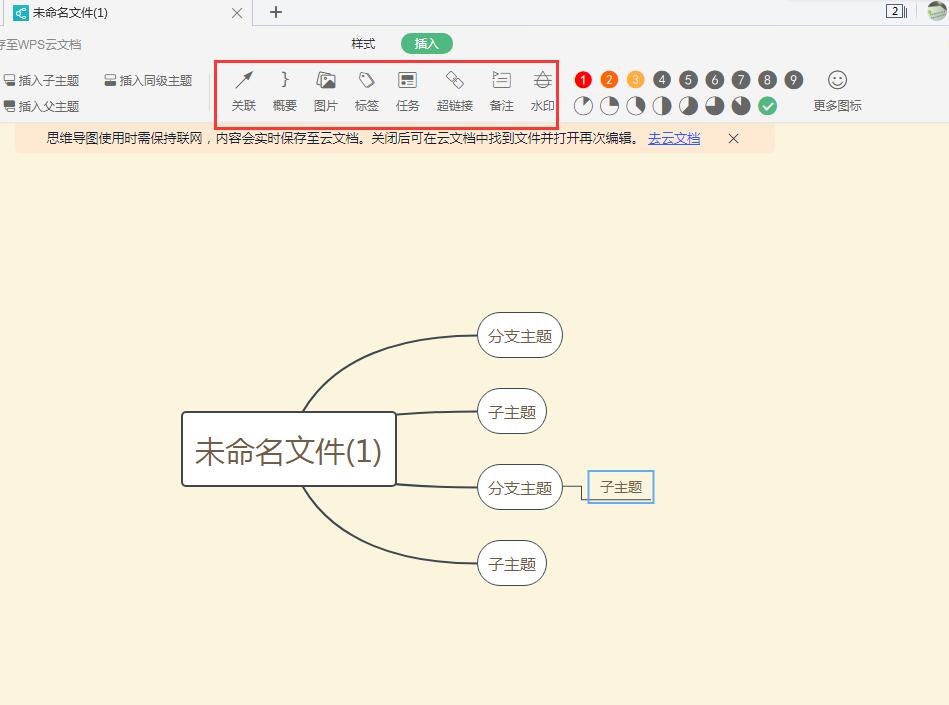This screenshot has height=705, width=949.
Task: Select the bottom 子主题 node
Action: point(512,563)
